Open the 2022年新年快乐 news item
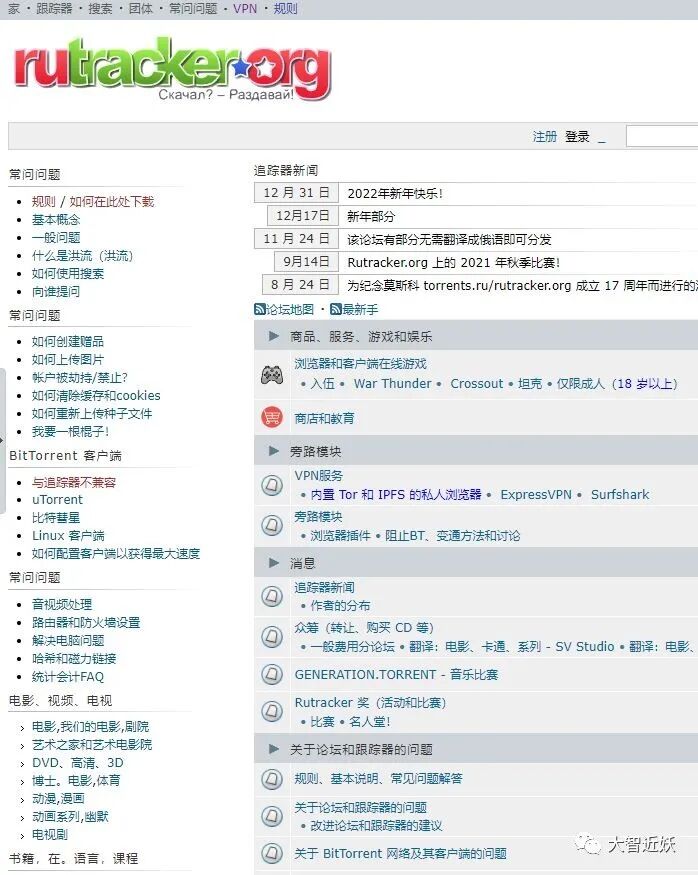The image size is (698, 875). click(x=395, y=194)
